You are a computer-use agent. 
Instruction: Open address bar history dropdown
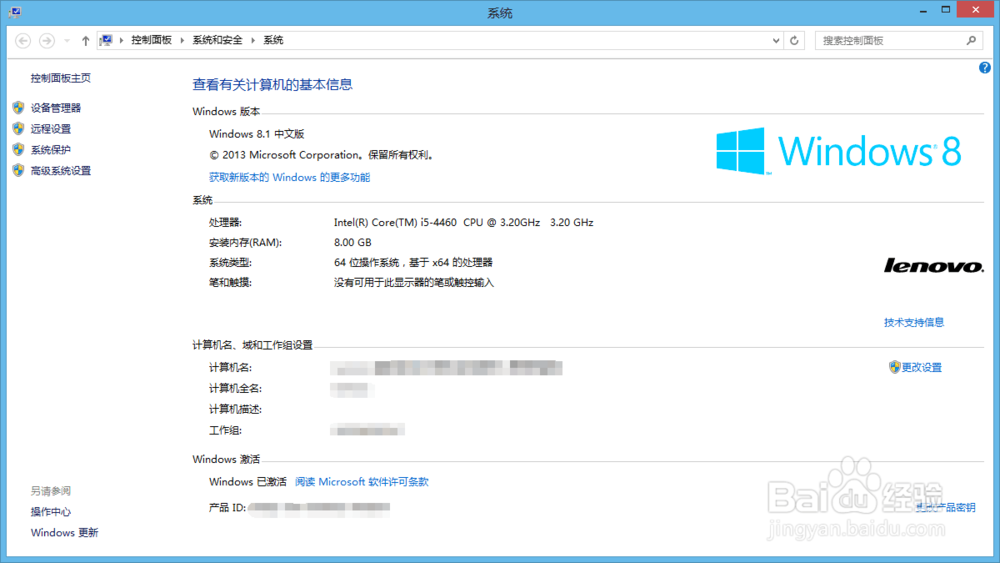(x=776, y=41)
